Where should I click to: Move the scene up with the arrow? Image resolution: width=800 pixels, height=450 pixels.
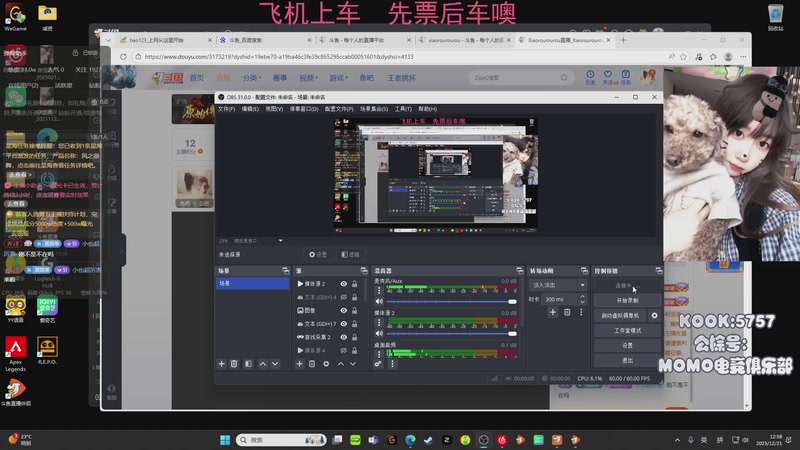click(263, 364)
